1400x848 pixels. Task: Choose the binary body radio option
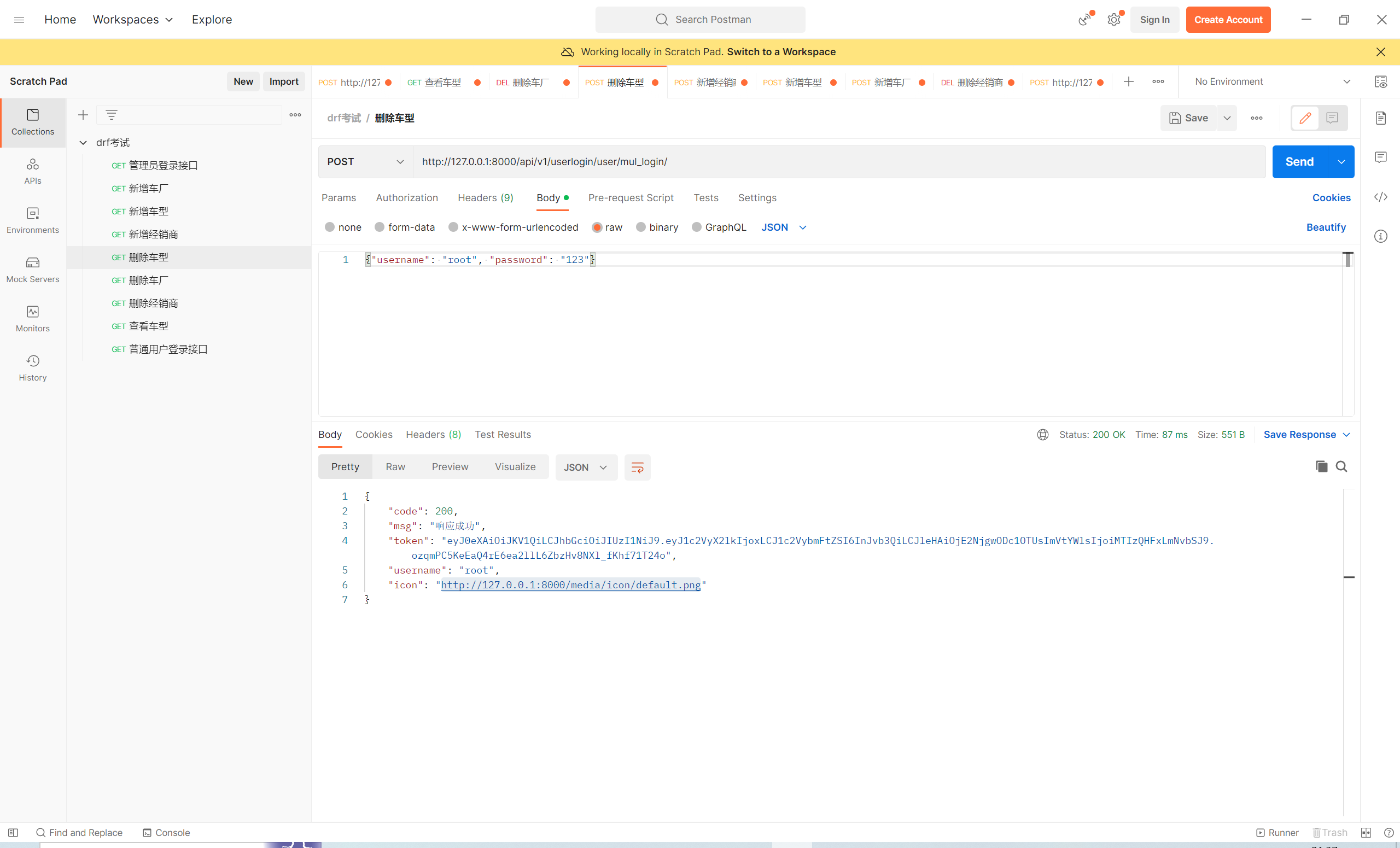[641, 227]
